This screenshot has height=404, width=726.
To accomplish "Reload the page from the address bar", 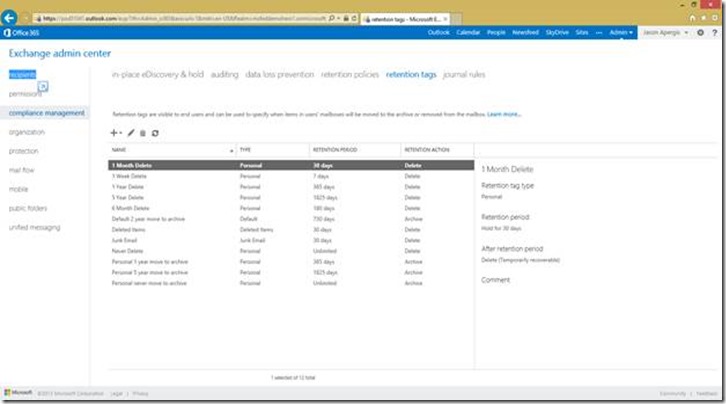I will click(x=354, y=19).
